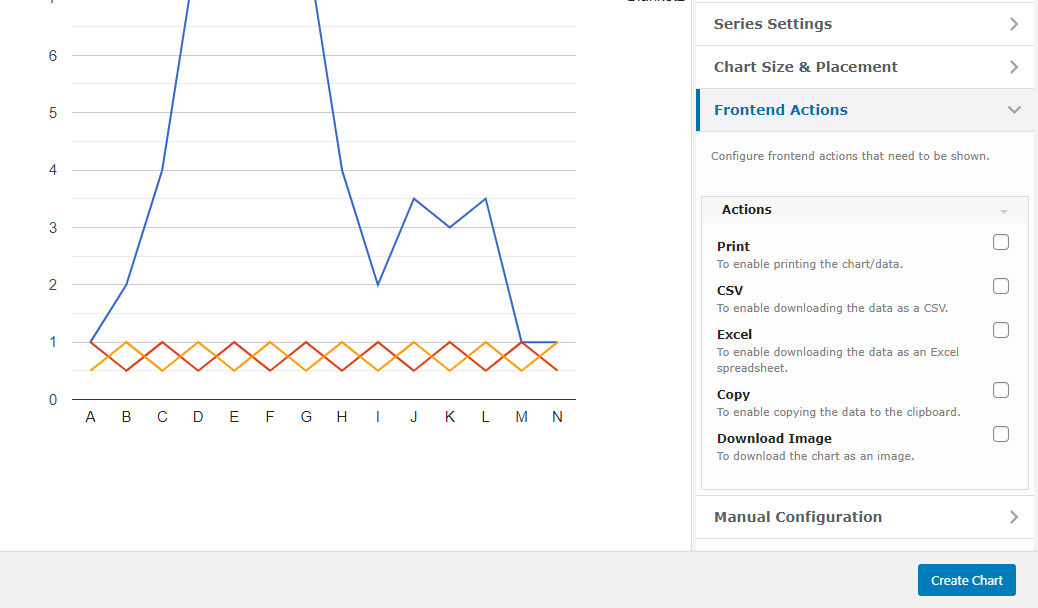Enable the Download Image checkbox

coord(1001,434)
